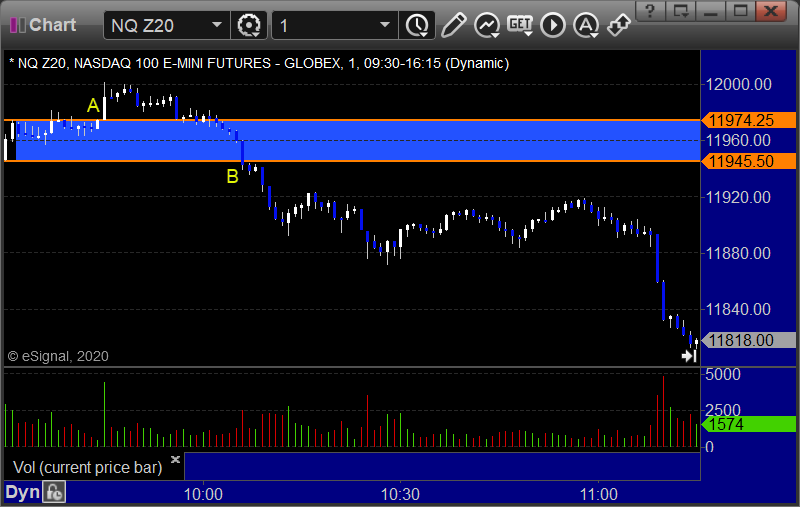Open the help question mark button

[650, 11]
